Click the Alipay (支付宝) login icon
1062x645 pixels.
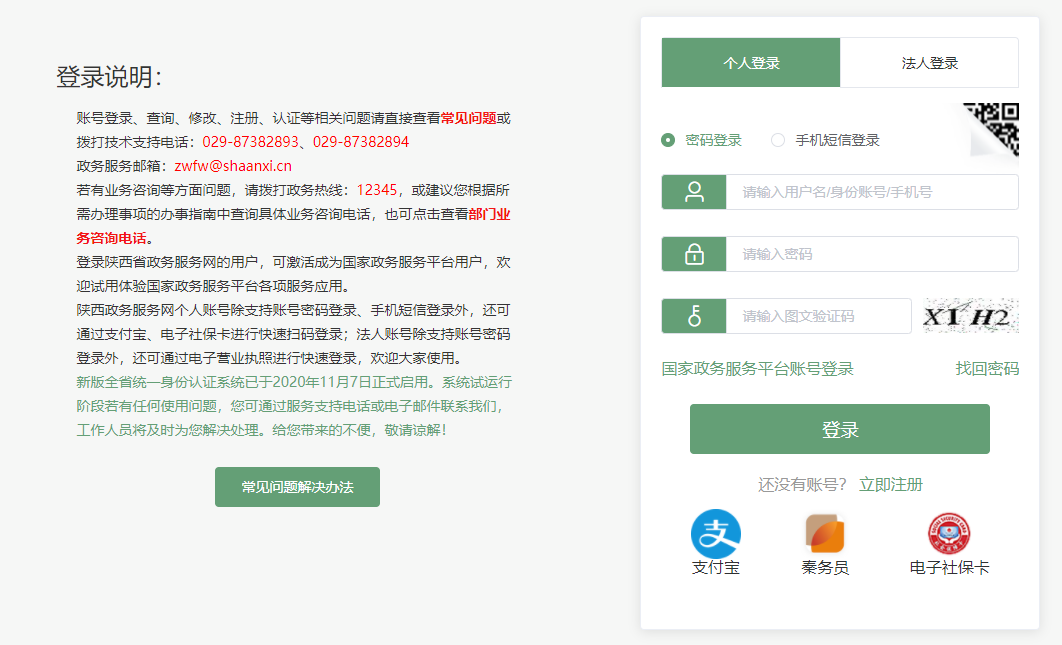[x=715, y=534]
